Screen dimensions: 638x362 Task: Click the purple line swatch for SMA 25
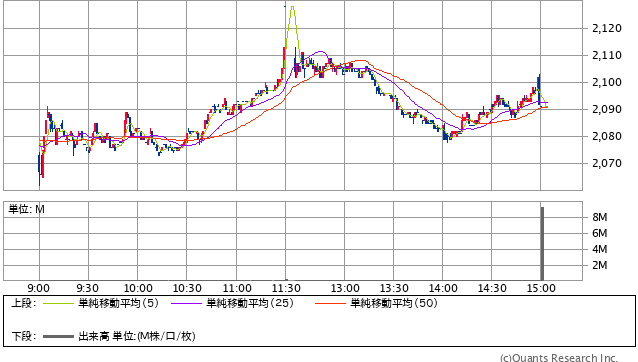(x=186, y=303)
